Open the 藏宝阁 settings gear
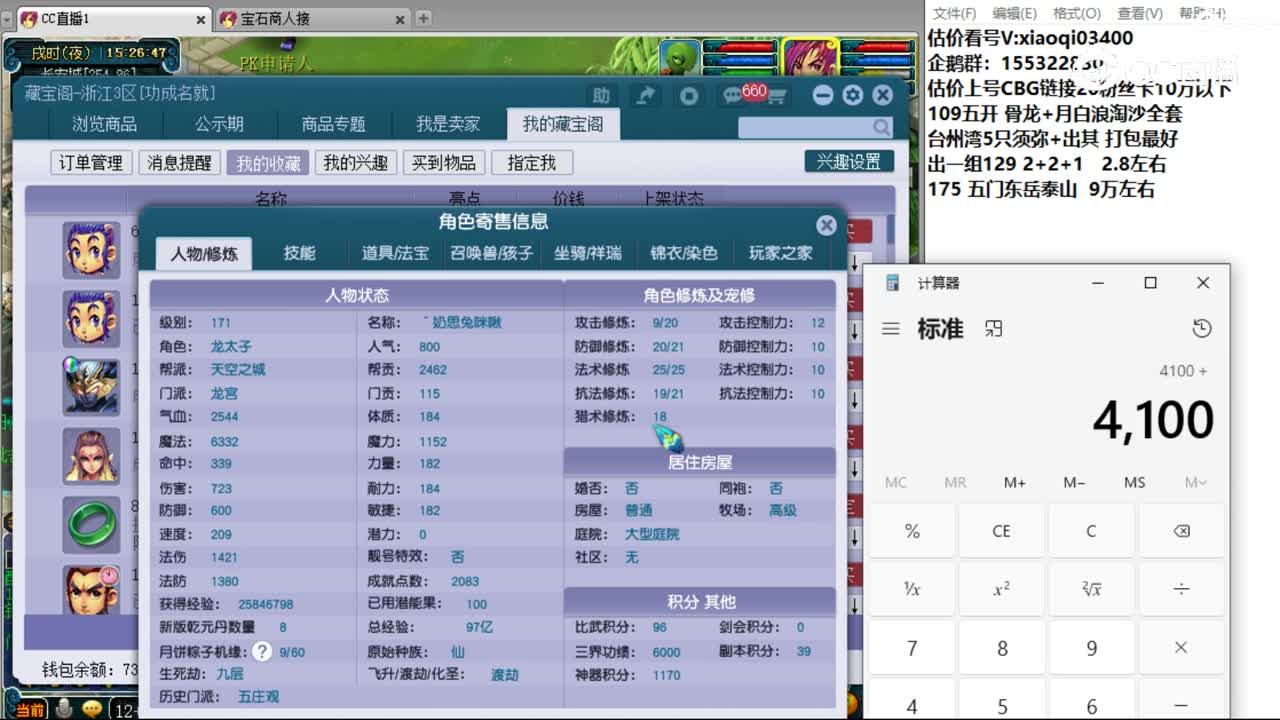 click(x=852, y=95)
